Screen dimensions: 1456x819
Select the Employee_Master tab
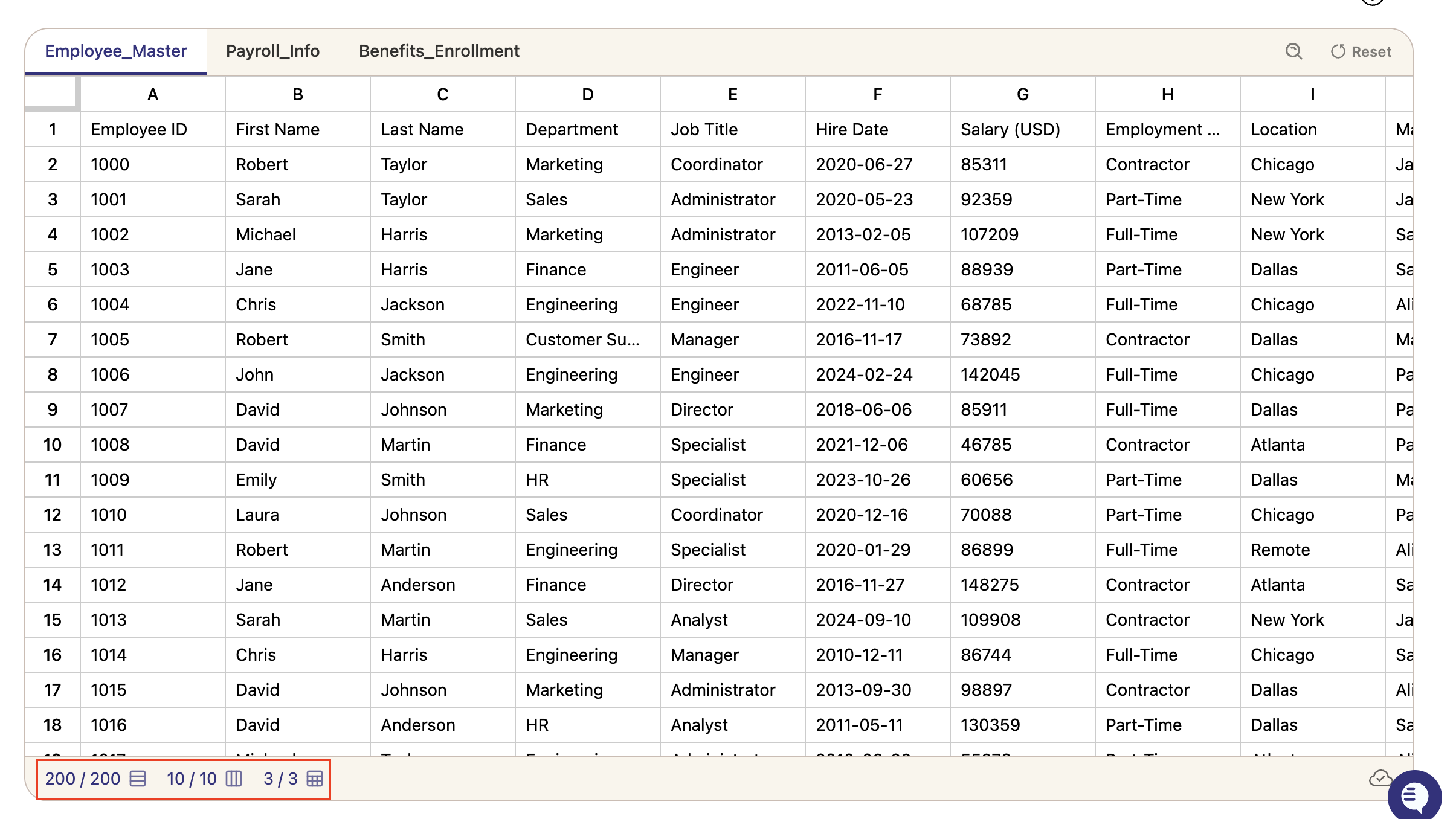point(115,51)
